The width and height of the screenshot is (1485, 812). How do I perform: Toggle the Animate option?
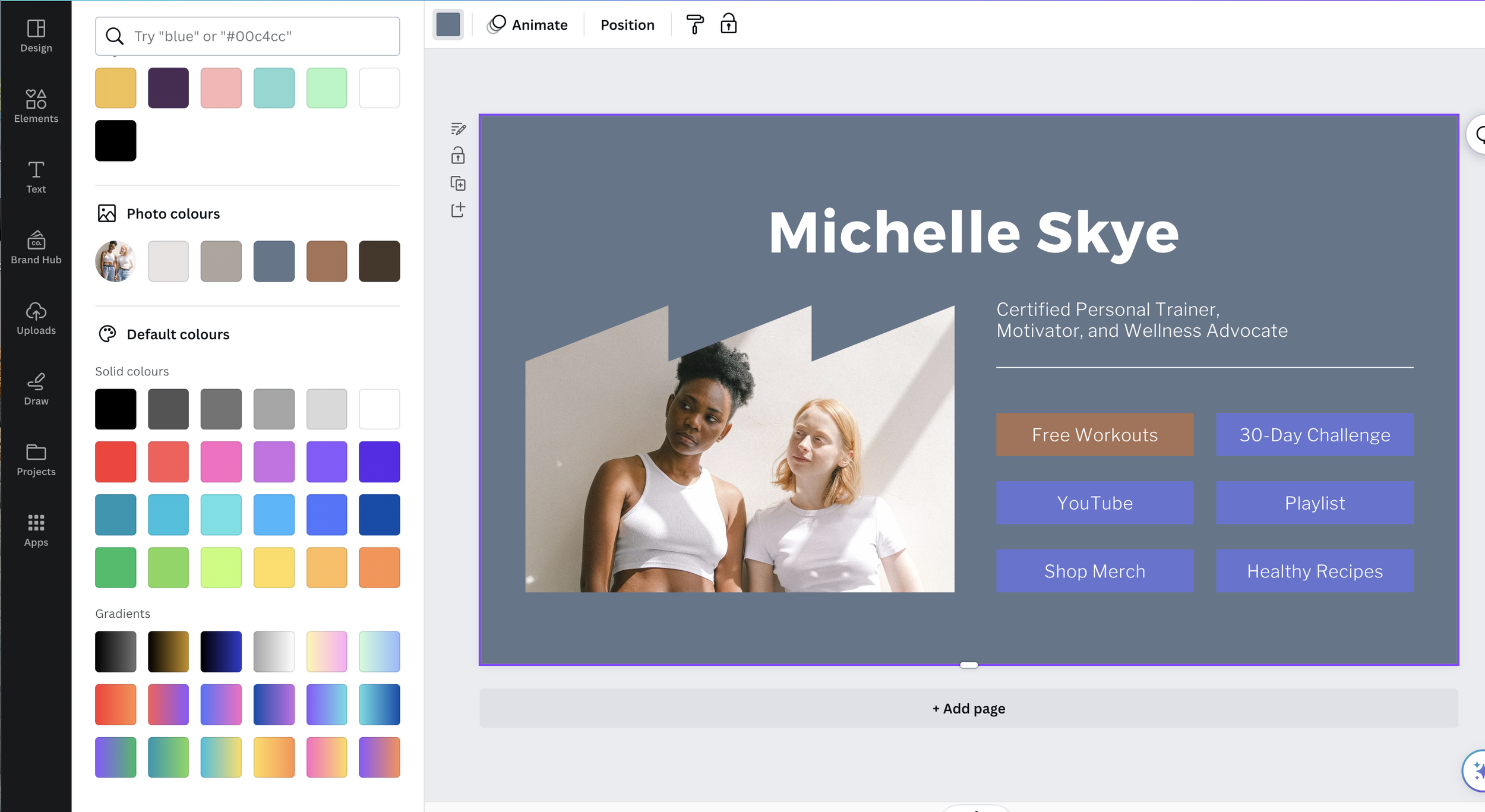point(527,25)
